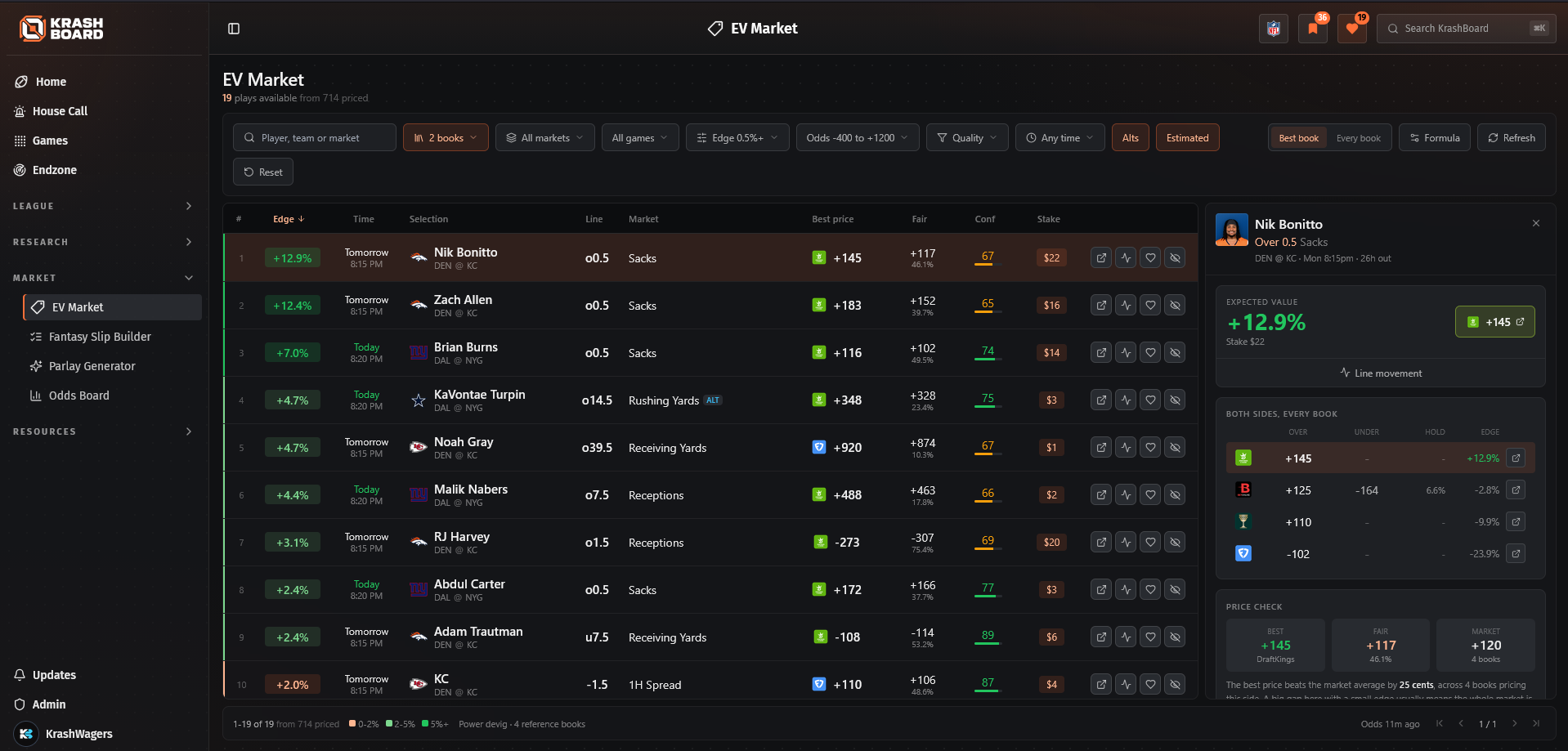Toggle the Estimated filter

(x=1187, y=138)
